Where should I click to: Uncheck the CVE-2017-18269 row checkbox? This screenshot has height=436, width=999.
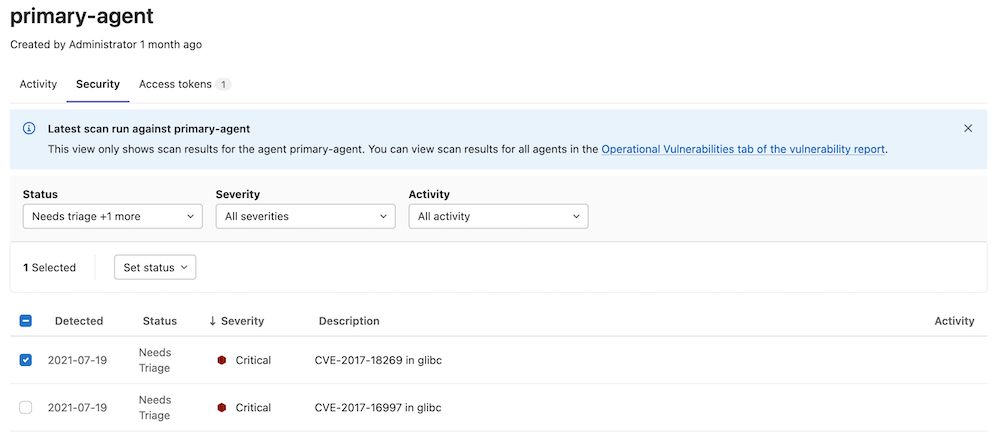26,360
